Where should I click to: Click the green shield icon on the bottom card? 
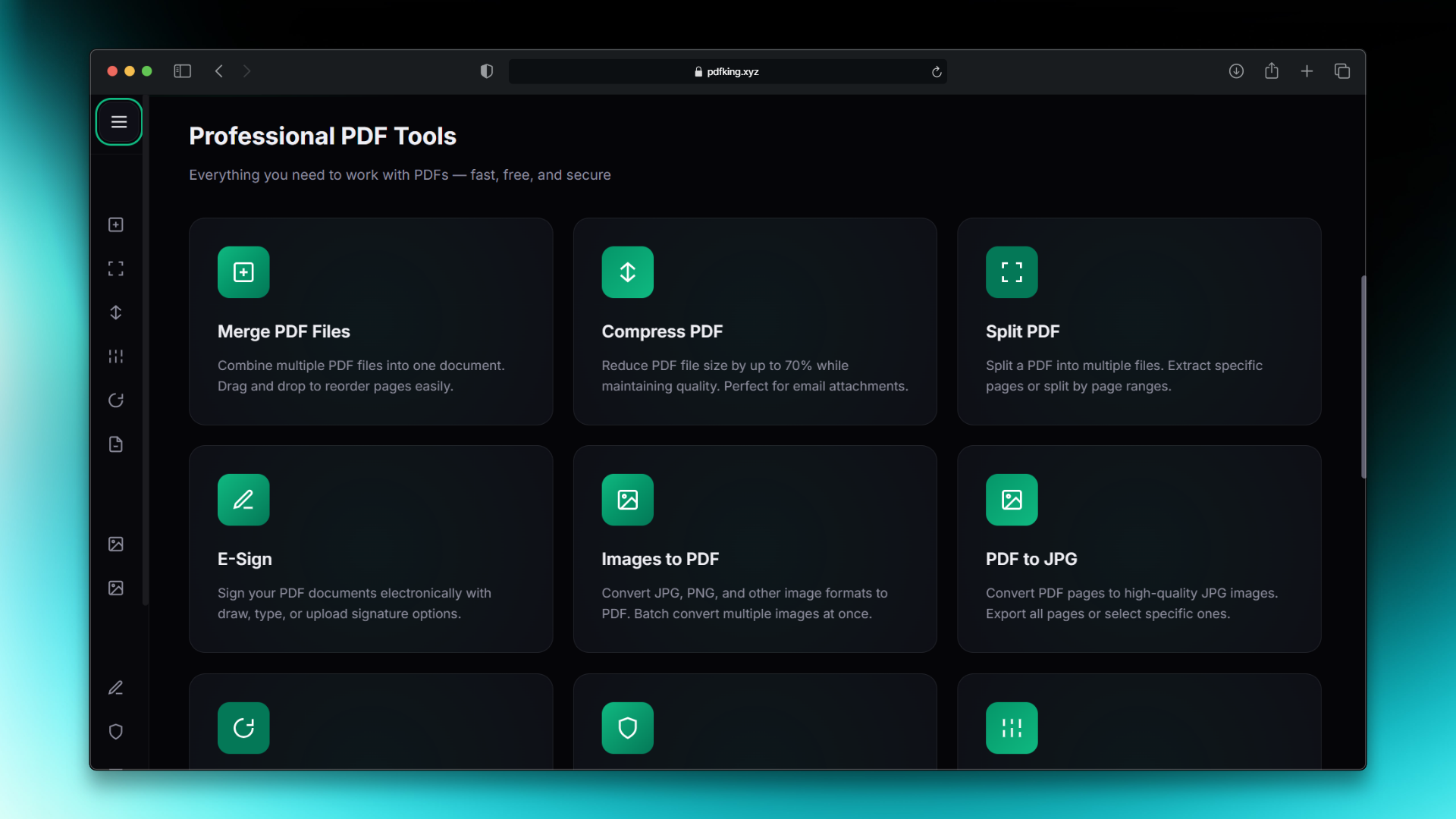click(627, 727)
